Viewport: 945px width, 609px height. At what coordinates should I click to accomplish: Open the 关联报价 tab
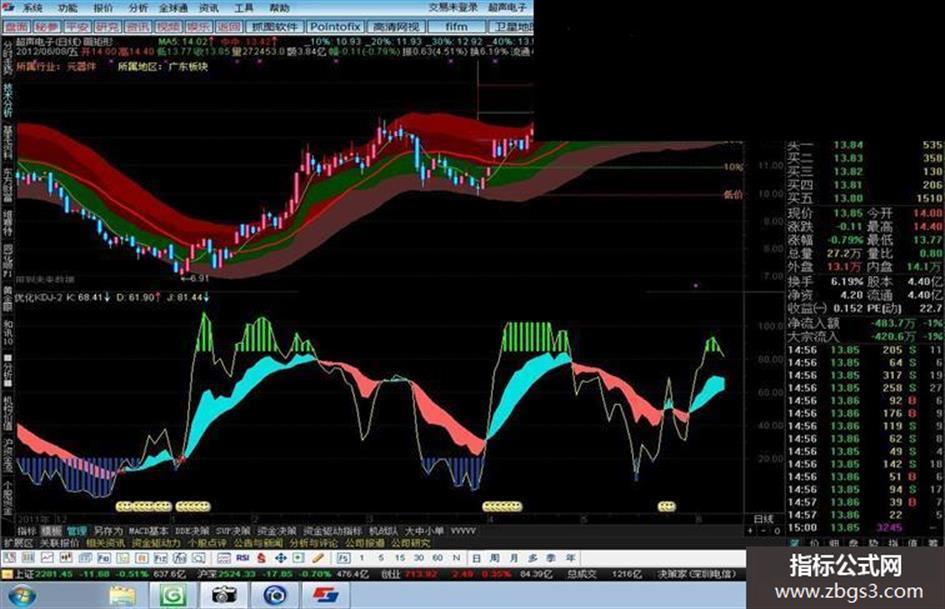(59, 543)
